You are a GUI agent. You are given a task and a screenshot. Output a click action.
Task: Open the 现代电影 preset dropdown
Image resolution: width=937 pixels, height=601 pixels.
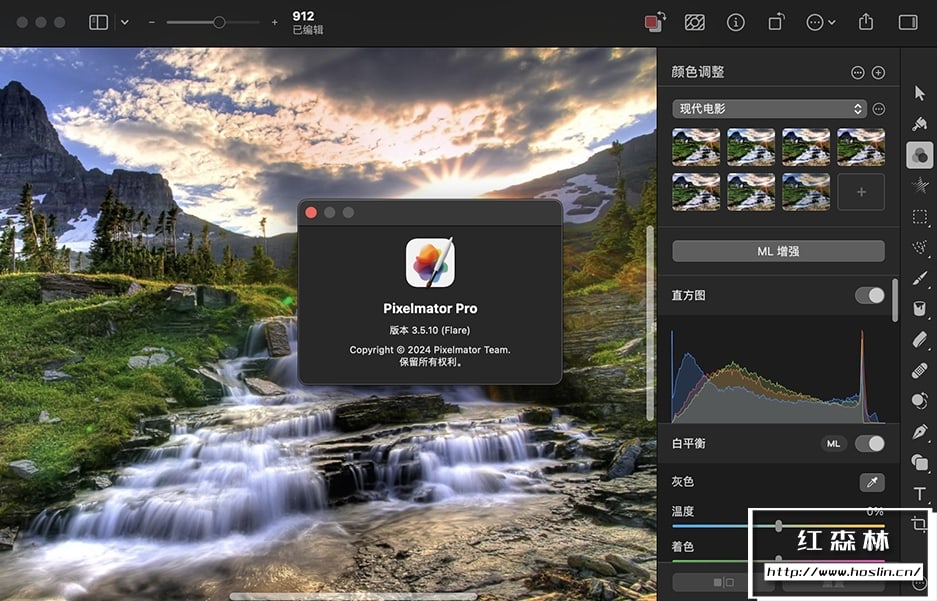770,109
